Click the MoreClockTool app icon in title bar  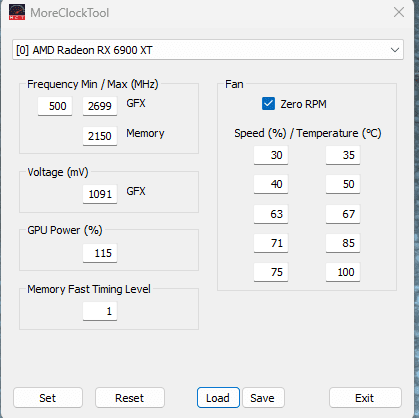click(17, 12)
